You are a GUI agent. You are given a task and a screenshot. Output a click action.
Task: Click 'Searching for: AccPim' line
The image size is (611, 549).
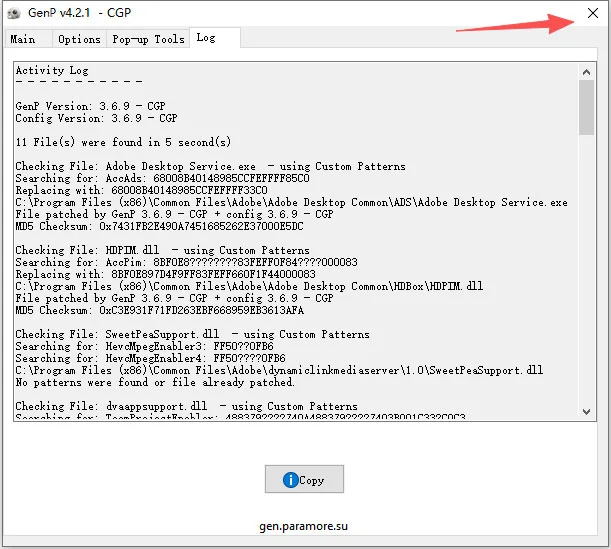pyautogui.click(x=186, y=262)
